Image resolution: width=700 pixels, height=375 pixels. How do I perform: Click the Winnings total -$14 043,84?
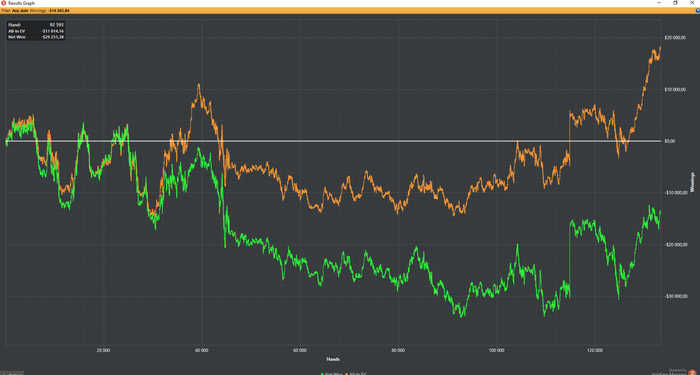tap(59, 10)
